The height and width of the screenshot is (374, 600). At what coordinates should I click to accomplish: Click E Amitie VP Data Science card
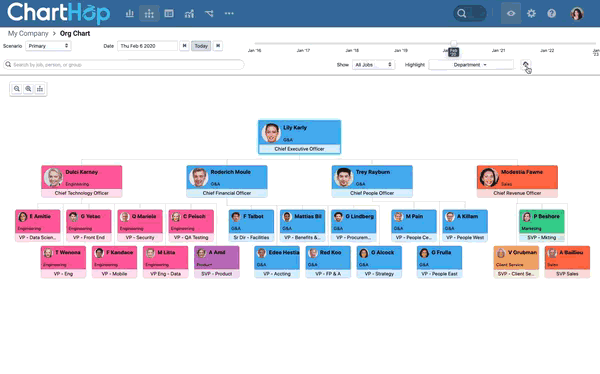coord(38,225)
